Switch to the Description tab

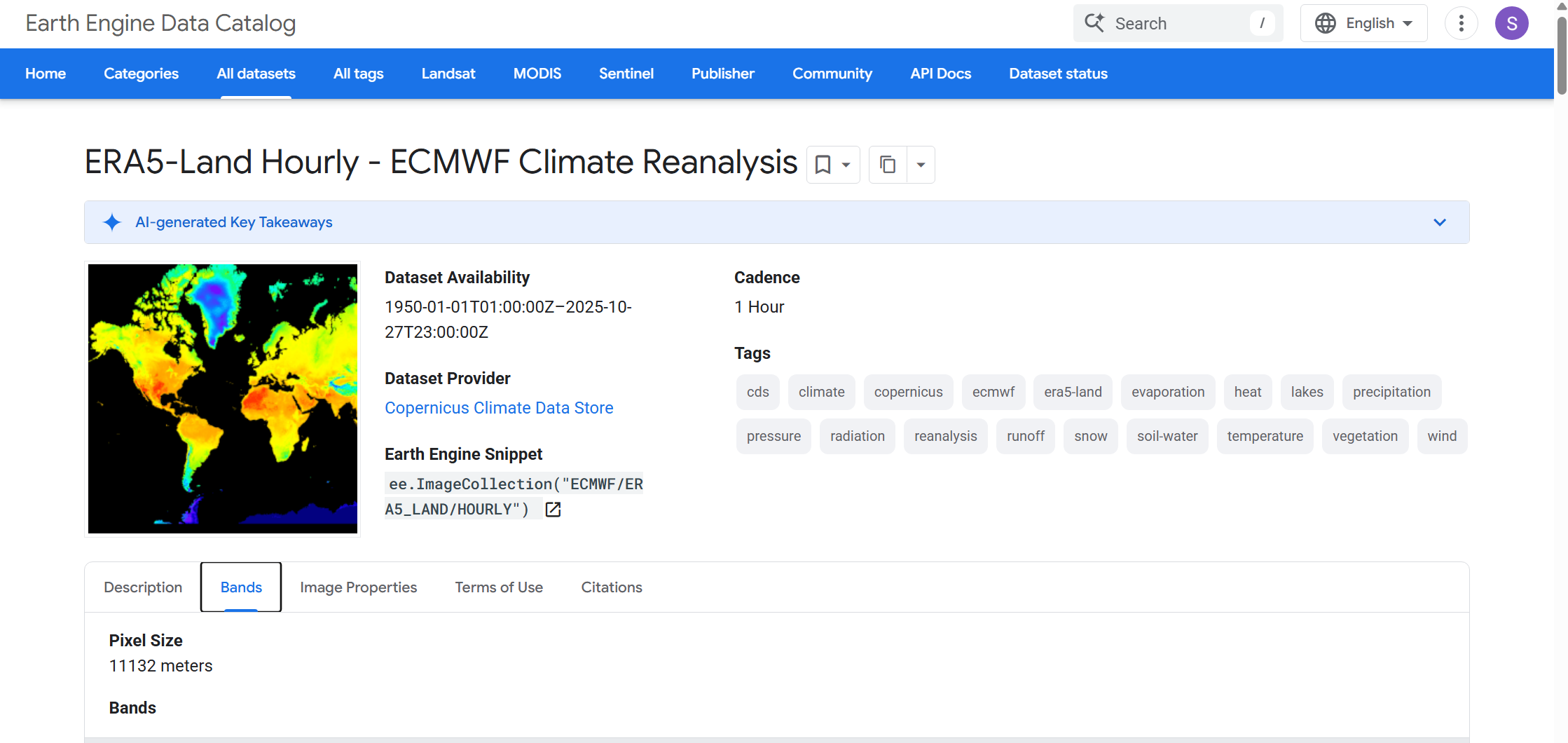pos(143,587)
